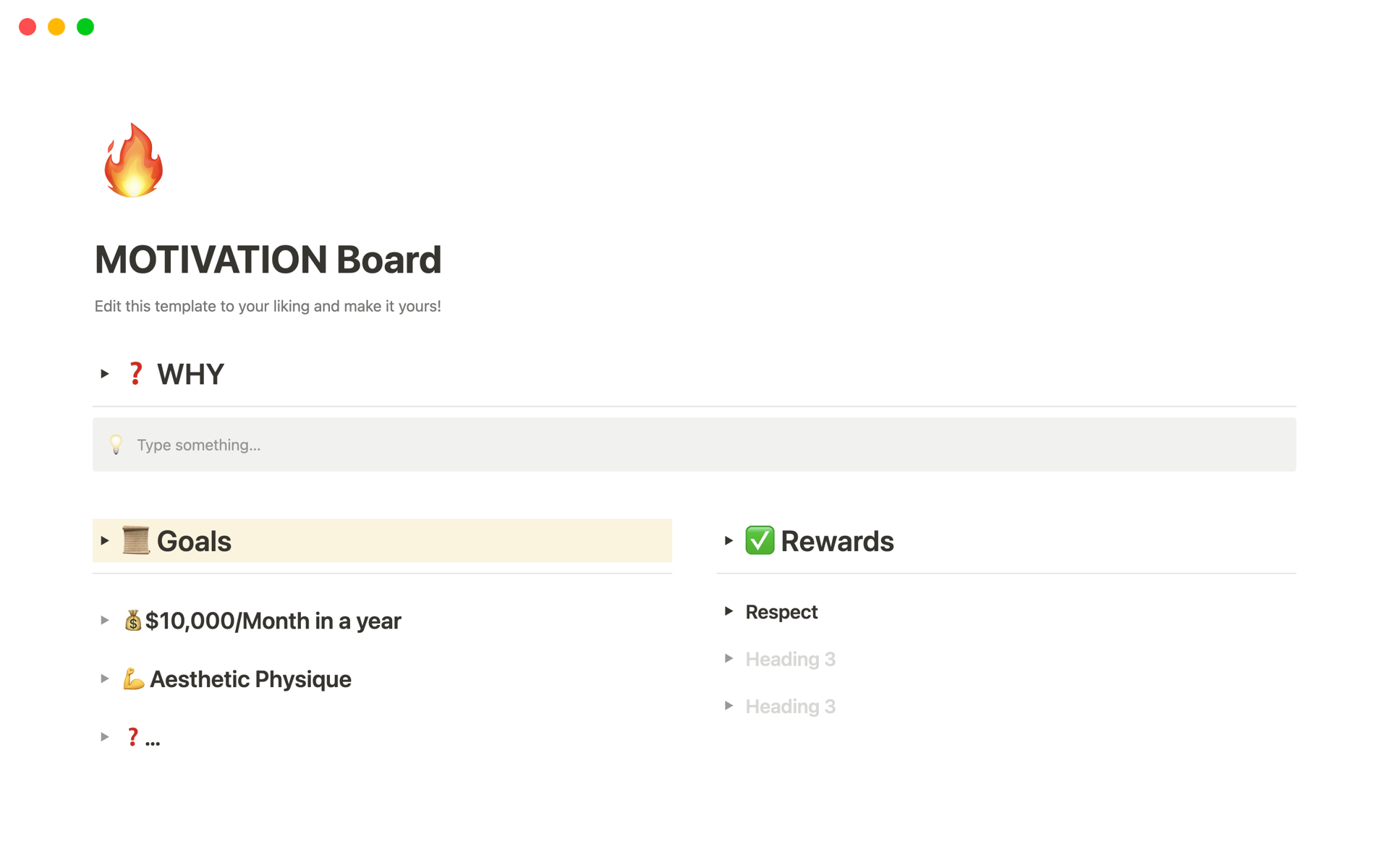Select the flexed bicep emoji beside Aesthetic Physique

point(133,678)
